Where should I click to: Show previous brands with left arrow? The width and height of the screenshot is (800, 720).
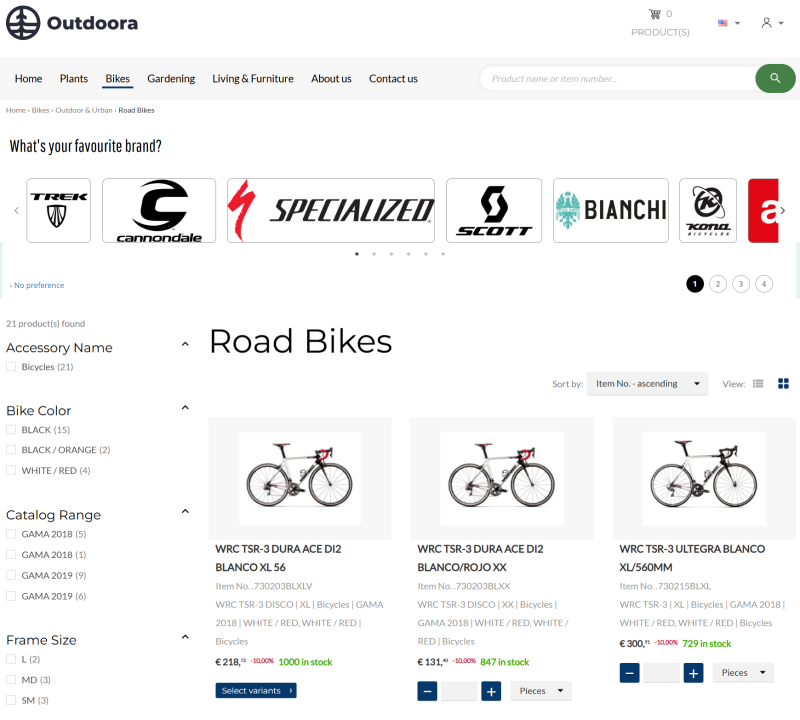tap(16, 210)
